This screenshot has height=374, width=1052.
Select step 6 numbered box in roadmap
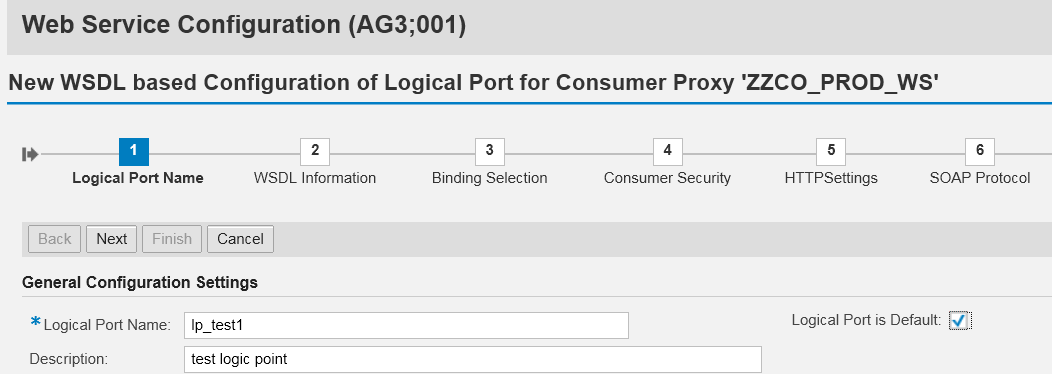980,152
